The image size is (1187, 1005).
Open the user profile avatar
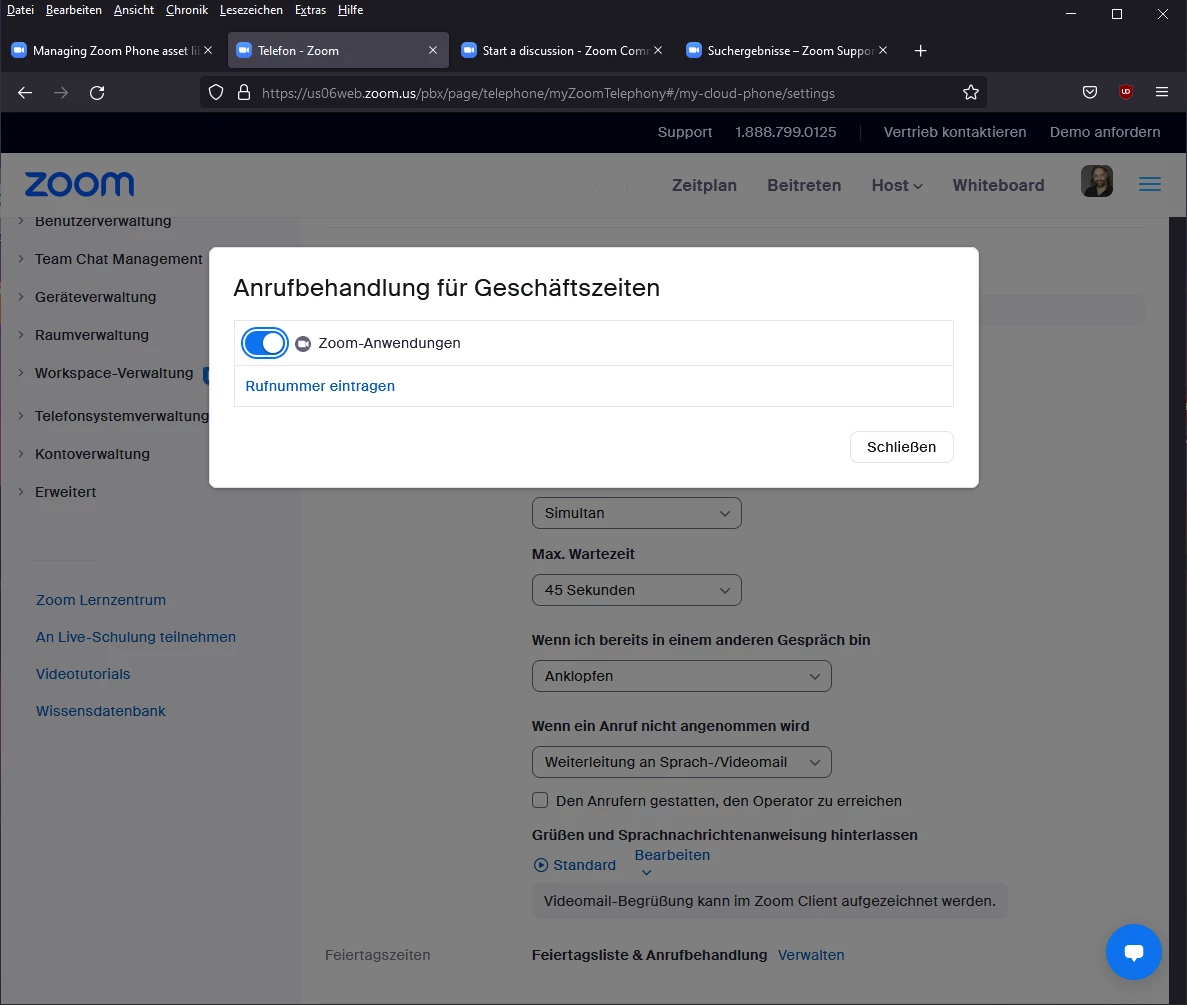point(1096,181)
